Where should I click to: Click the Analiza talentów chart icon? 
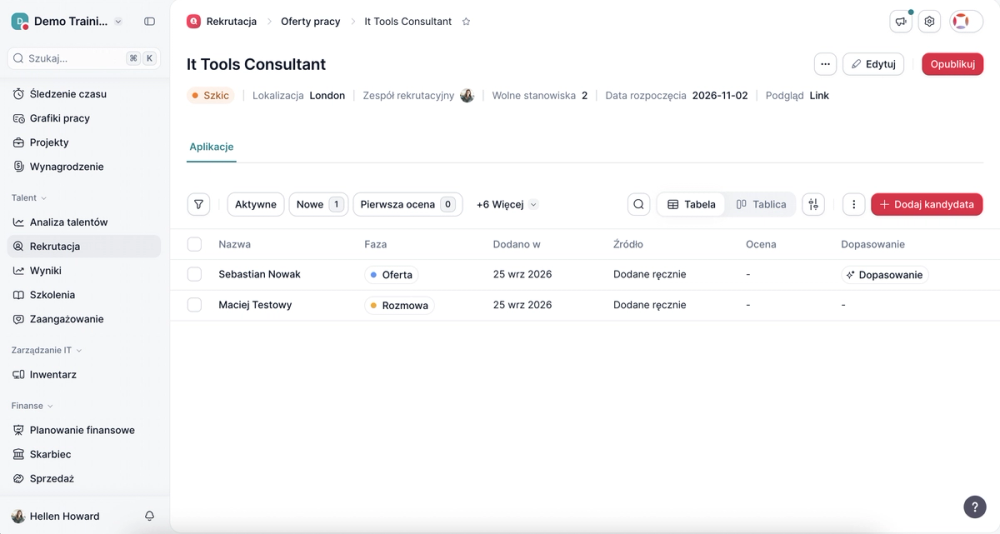point(18,222)
